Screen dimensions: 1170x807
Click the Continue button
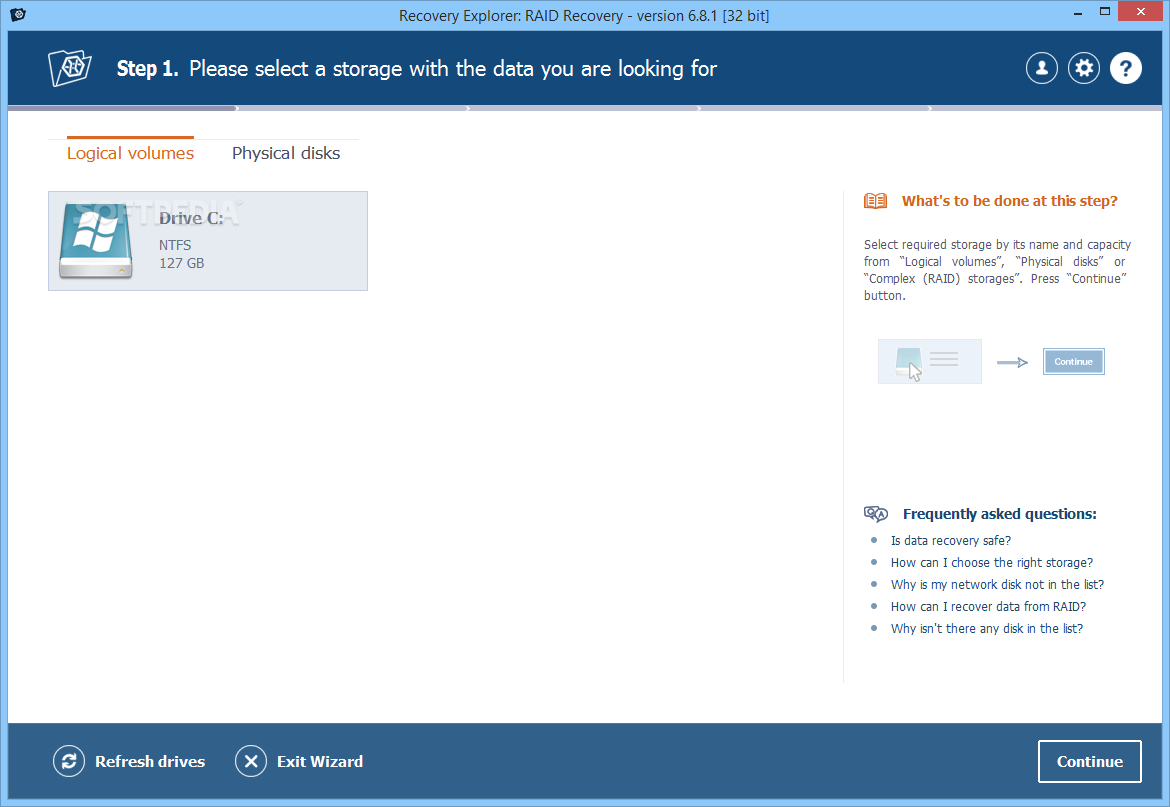pos(1089,762)
